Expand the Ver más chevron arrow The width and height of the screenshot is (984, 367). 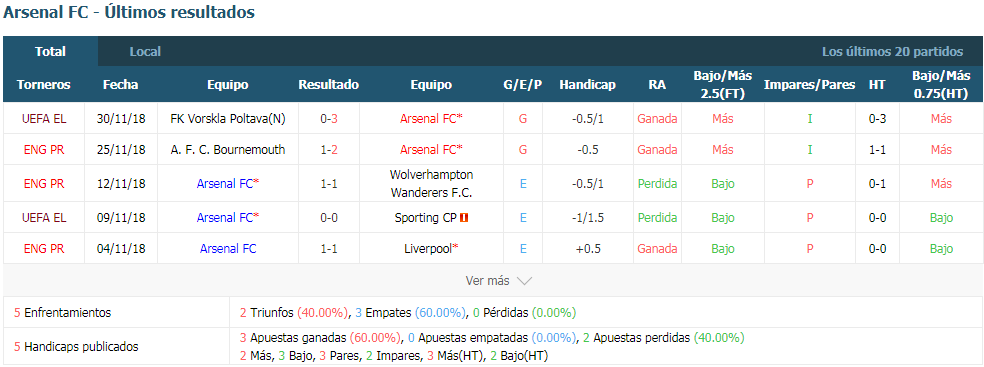(524, 281)
